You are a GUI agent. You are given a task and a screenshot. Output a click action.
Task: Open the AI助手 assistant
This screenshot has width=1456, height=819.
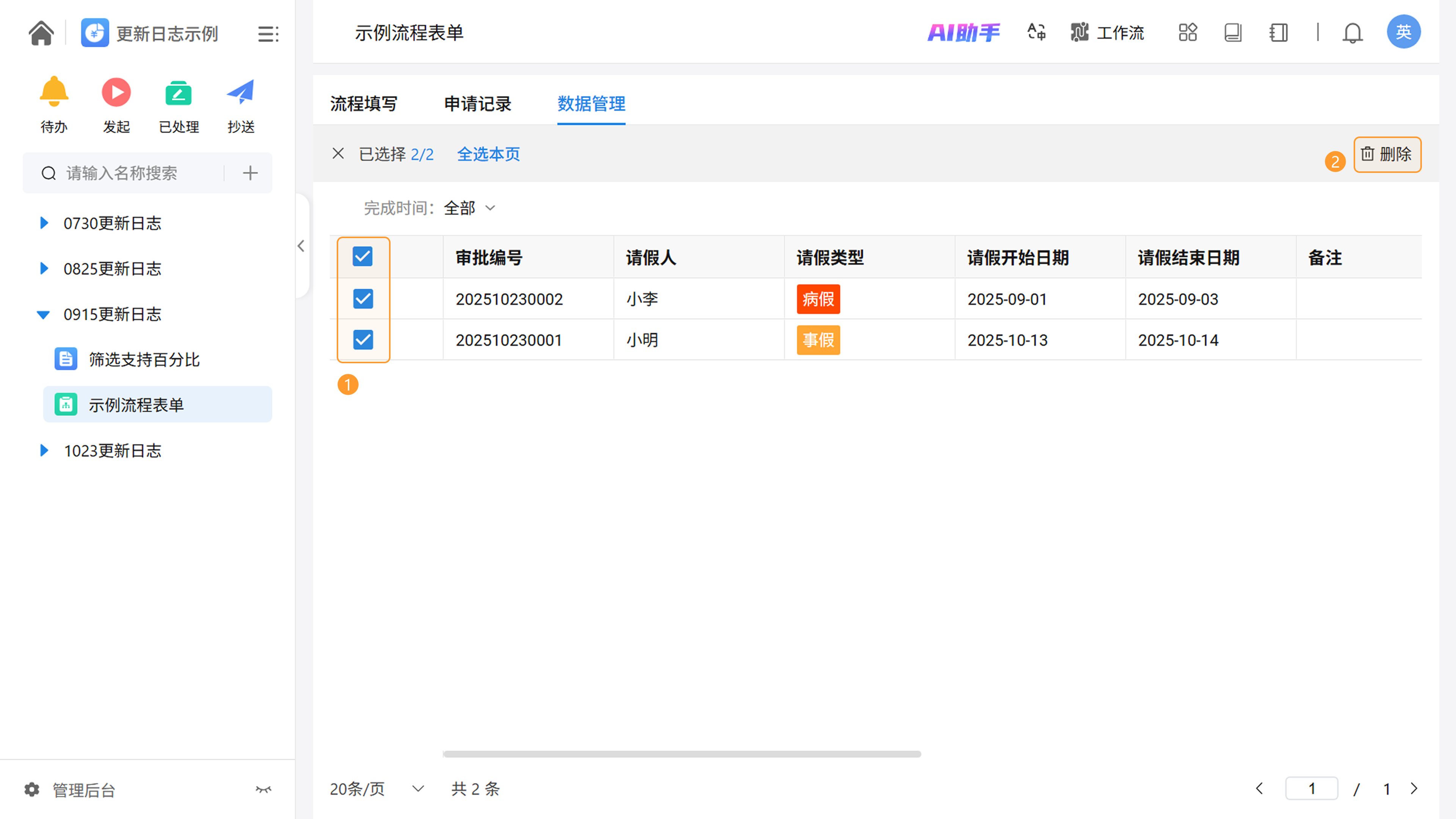point(963,32)
